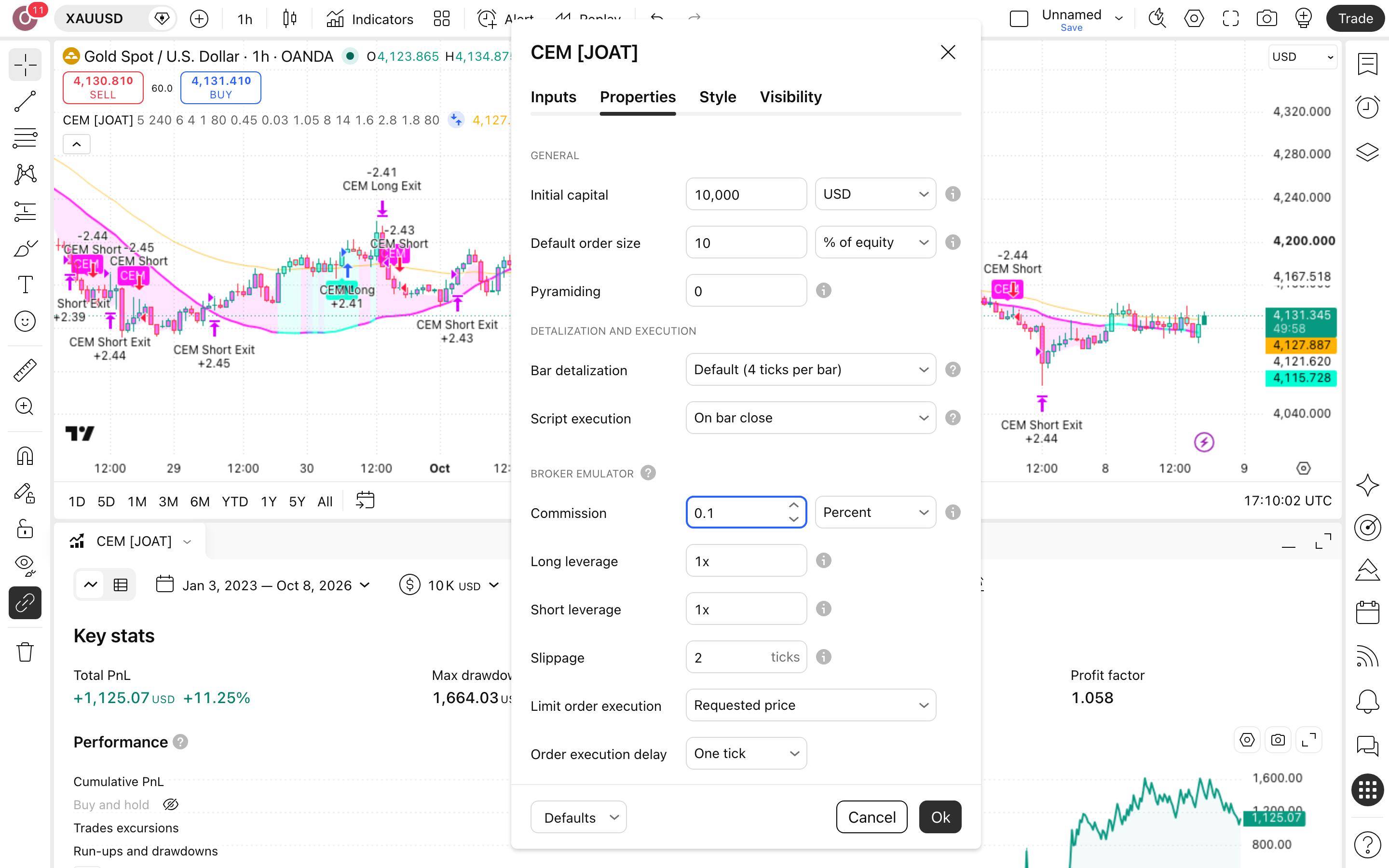Switch to the Inputs tab

pos(553,96)
